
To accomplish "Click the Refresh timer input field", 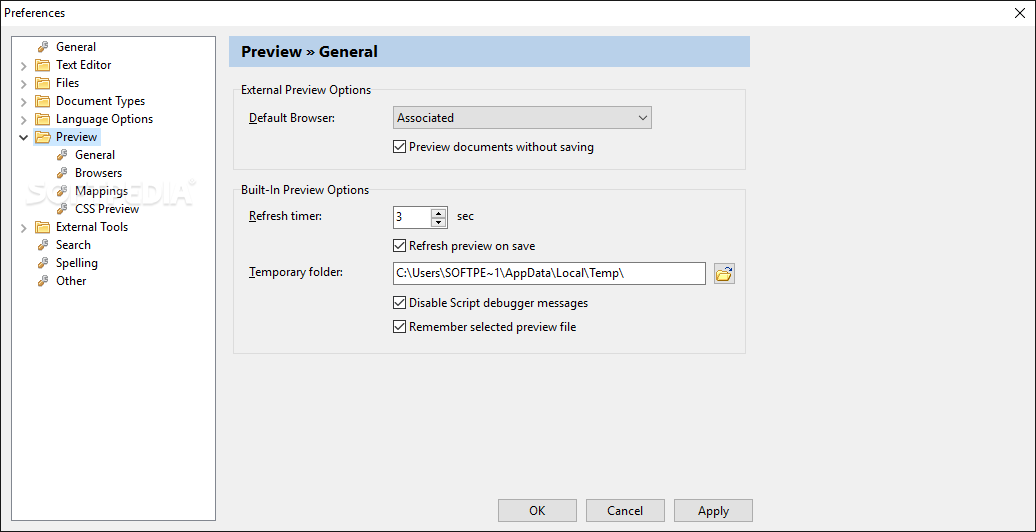I will [x=412, y=217].
